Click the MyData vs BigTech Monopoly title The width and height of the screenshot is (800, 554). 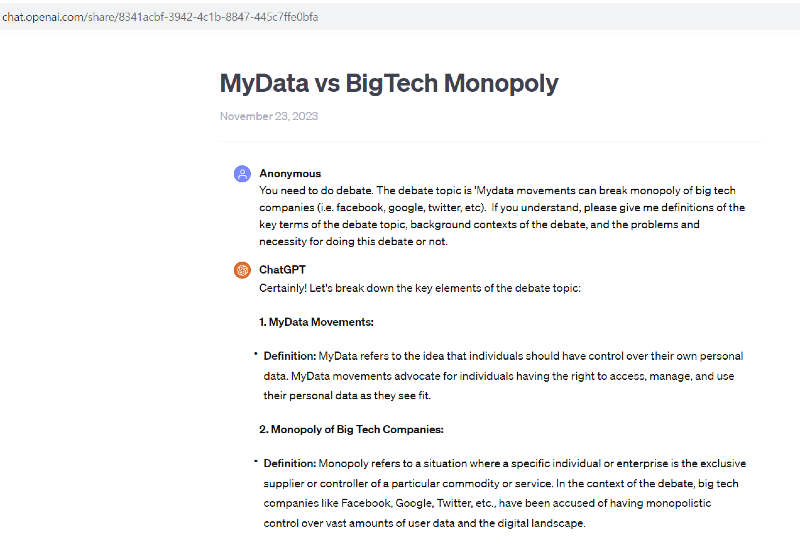(x=389, y=83)
